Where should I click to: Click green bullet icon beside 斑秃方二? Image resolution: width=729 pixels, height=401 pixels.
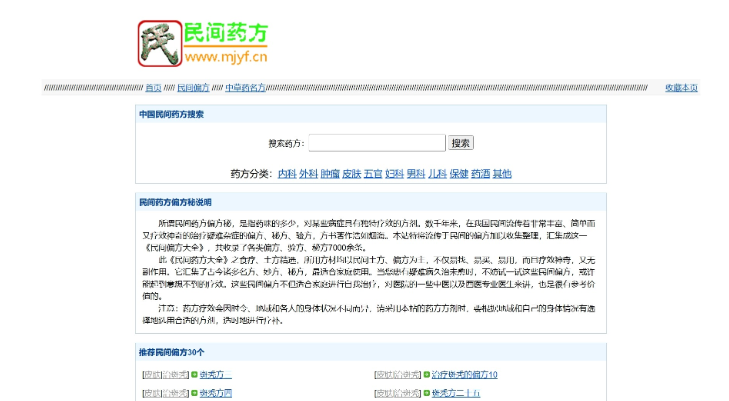194,375
